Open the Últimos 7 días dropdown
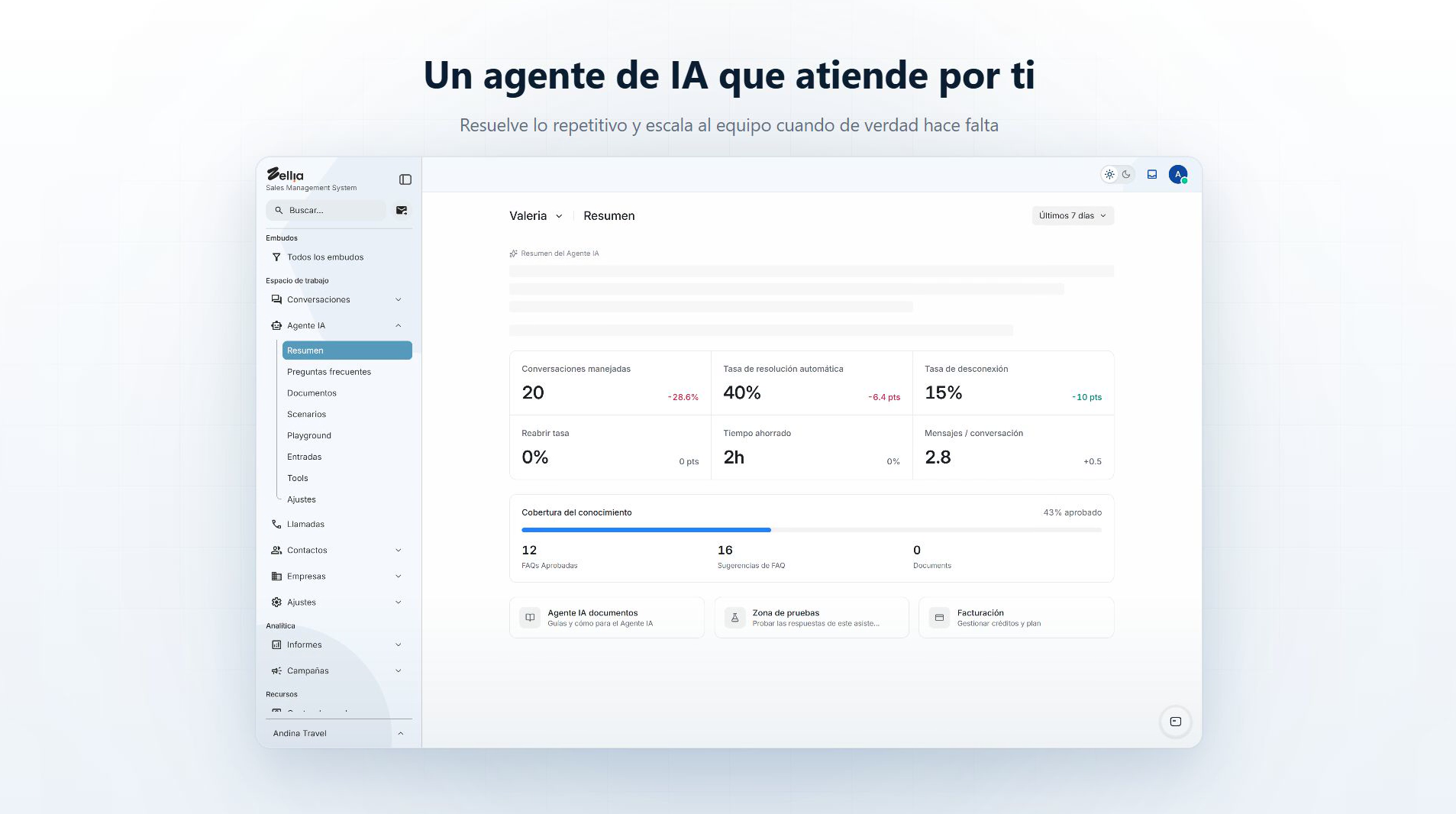The height and width of the screenshot is (814, 1456). pyautogui.click(x=1073, y=216)
